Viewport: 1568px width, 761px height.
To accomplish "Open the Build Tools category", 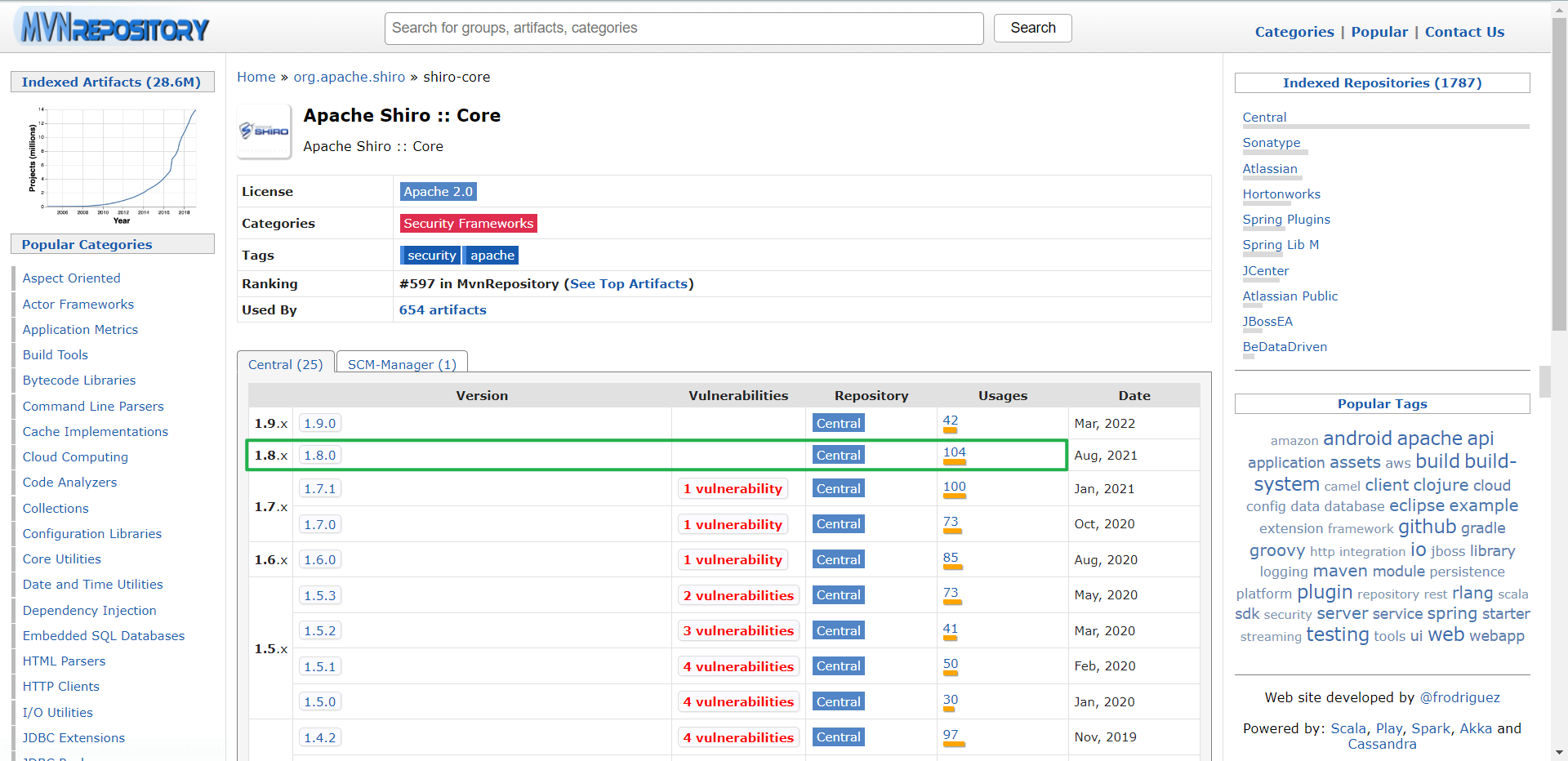I will pyautogui.click(x=56, y=354).
